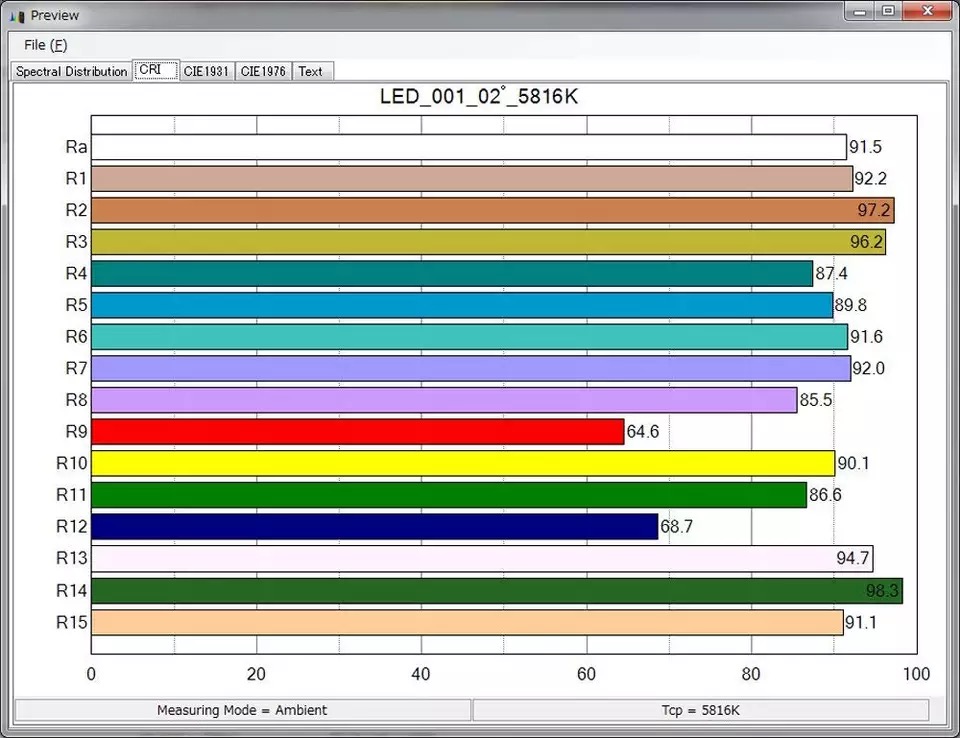This screenshot has height=738, width=960.
Task: Select the CRI tab
Action: click(154, 70)
